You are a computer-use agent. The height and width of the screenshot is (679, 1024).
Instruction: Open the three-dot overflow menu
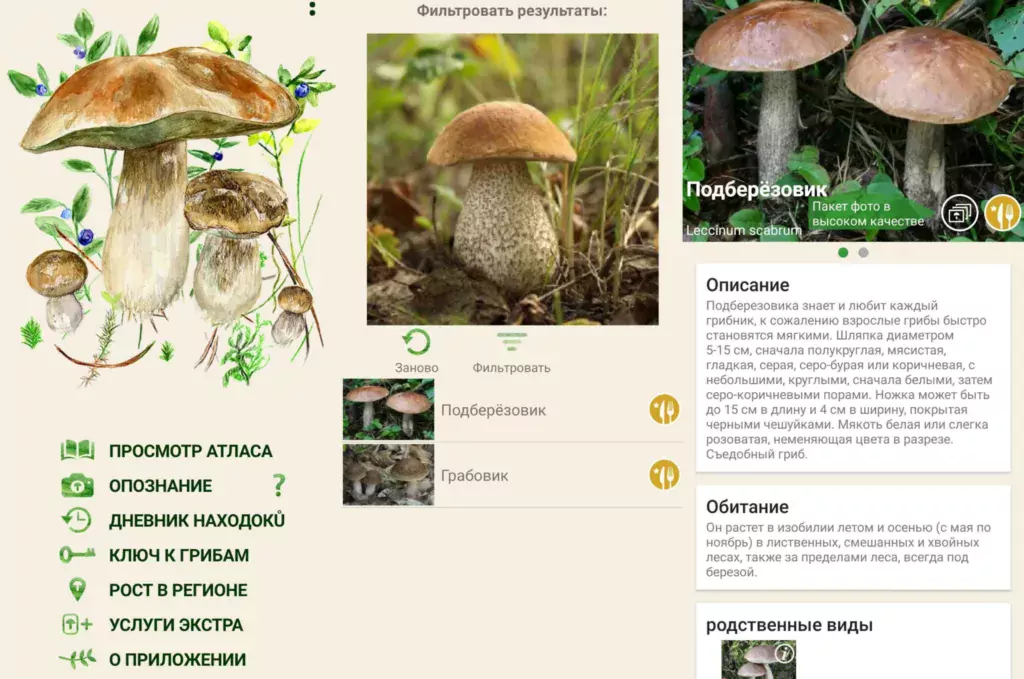pyautogui.click(x=312, y=9)
